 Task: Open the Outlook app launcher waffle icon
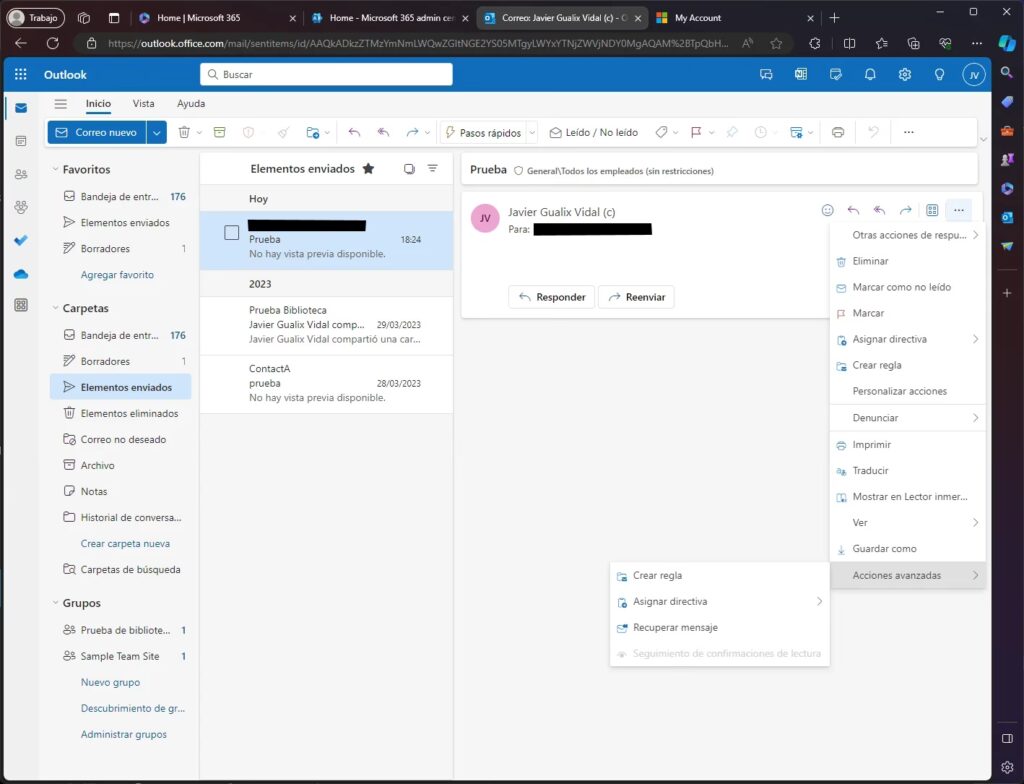click(x=21, y=75)
